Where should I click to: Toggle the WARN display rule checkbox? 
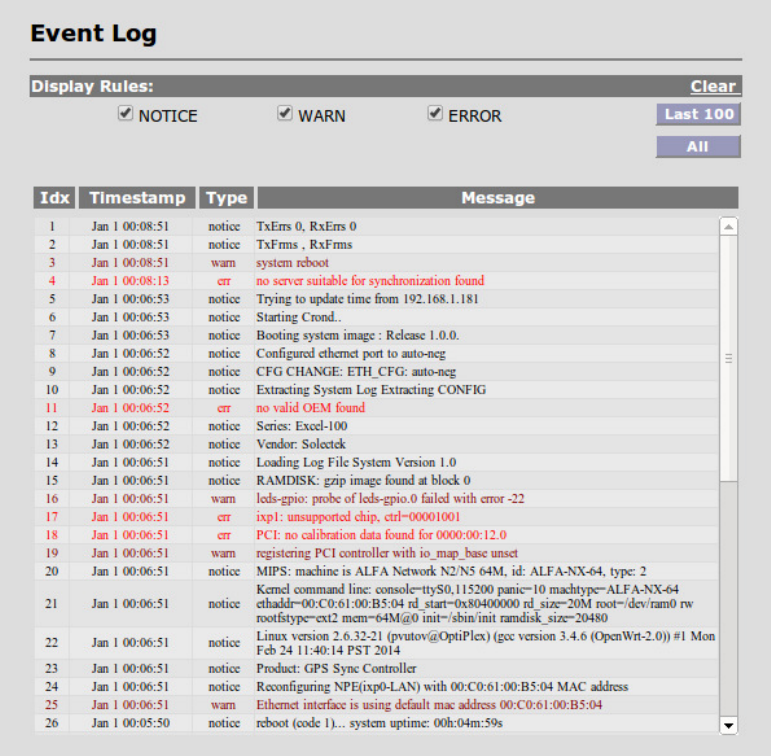285,114
